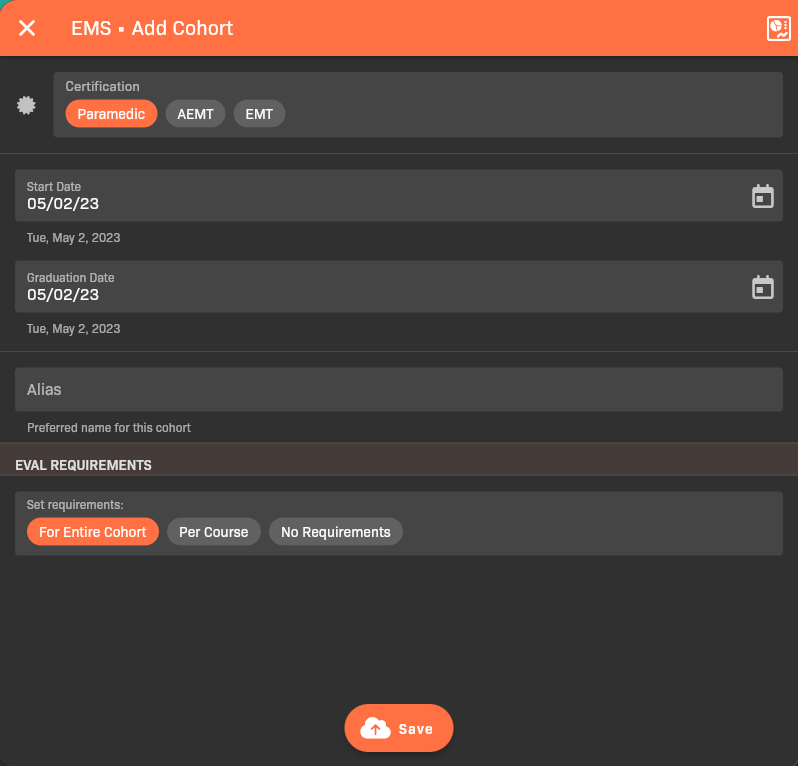The width and height of the screenshot is (798, 766).
Task: Click the Set requirements label
Action: tap(75, 505)
